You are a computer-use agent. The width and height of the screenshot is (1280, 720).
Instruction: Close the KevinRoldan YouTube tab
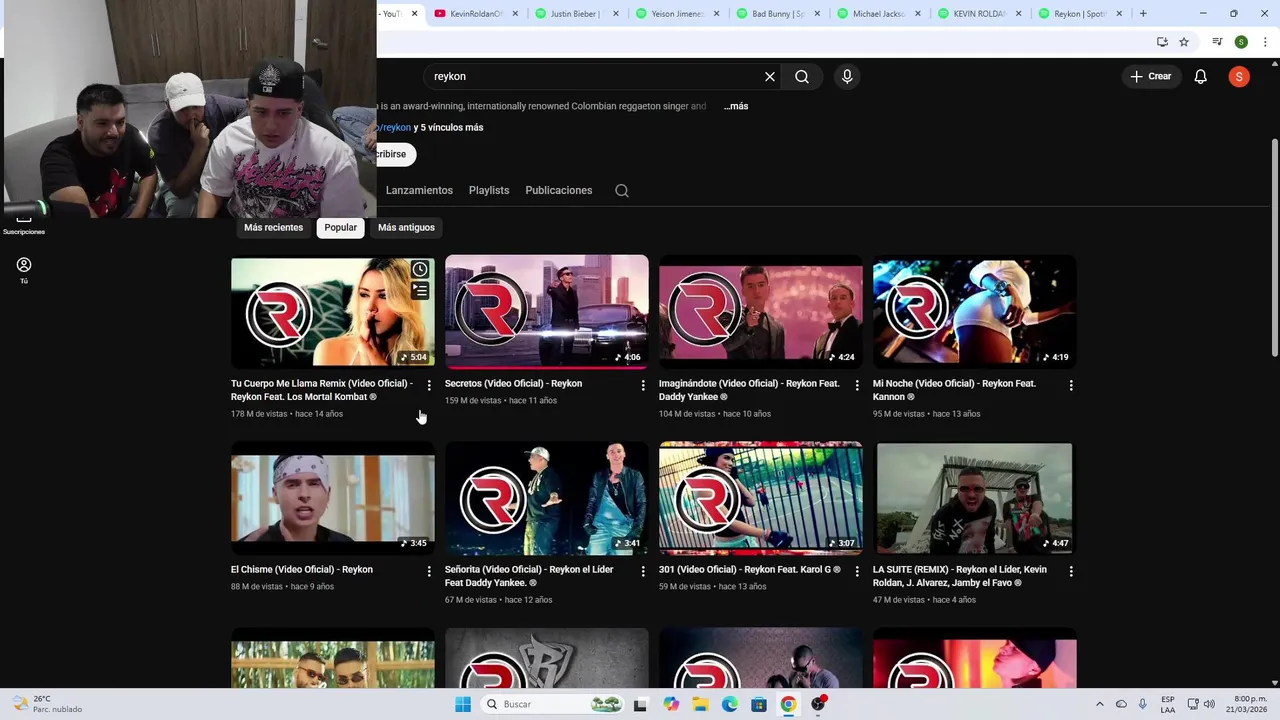(515, 14)
